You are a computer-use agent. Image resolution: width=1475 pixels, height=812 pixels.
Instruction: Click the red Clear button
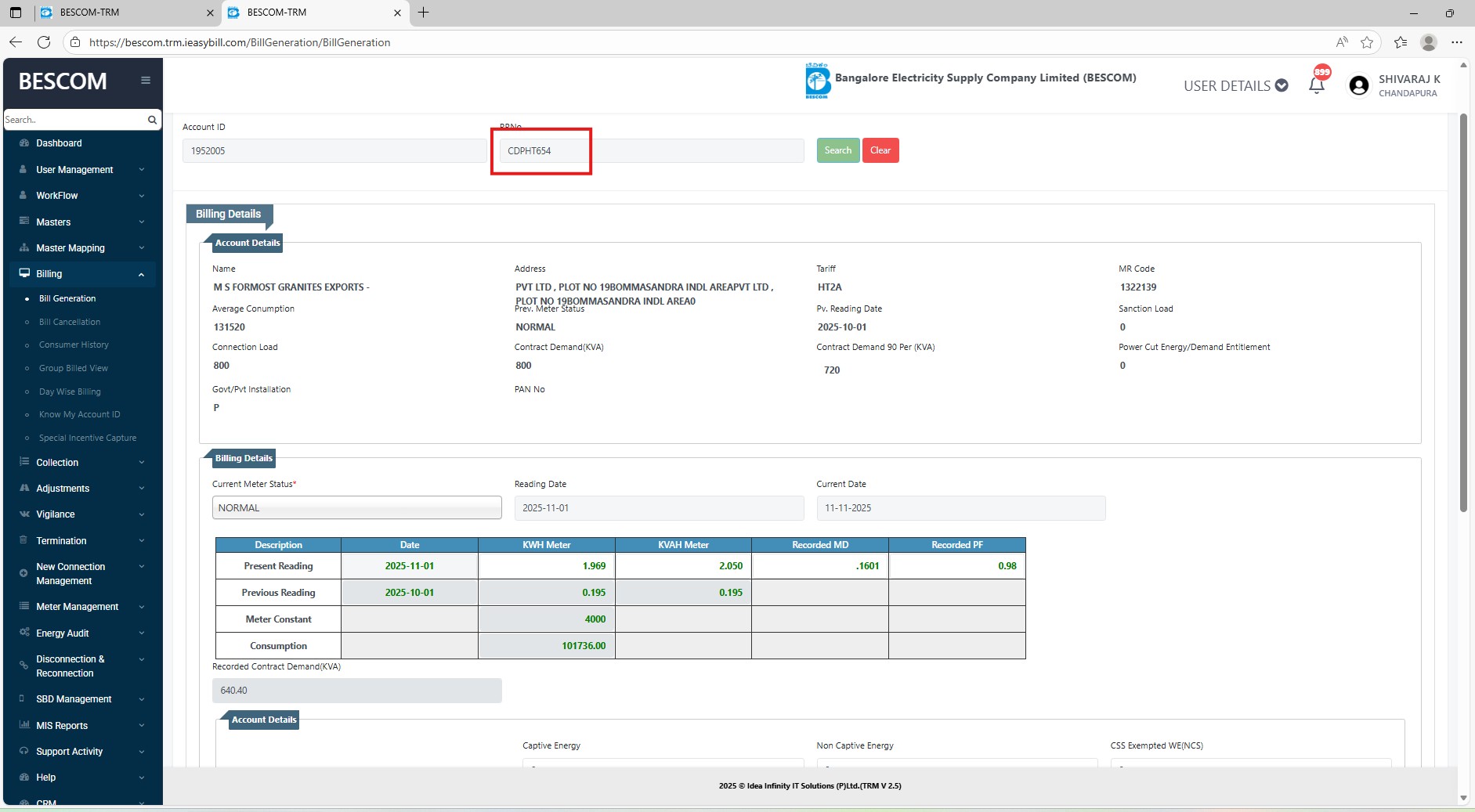pyautogui.click(x=880, y=150)
